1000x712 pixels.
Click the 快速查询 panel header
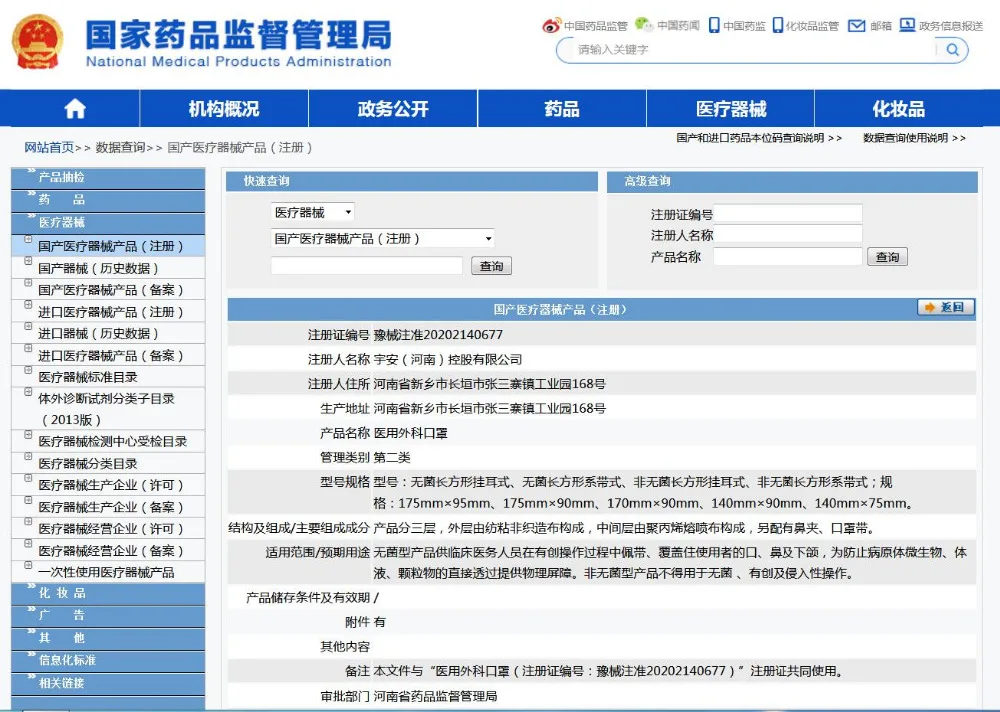click(412, 181)
